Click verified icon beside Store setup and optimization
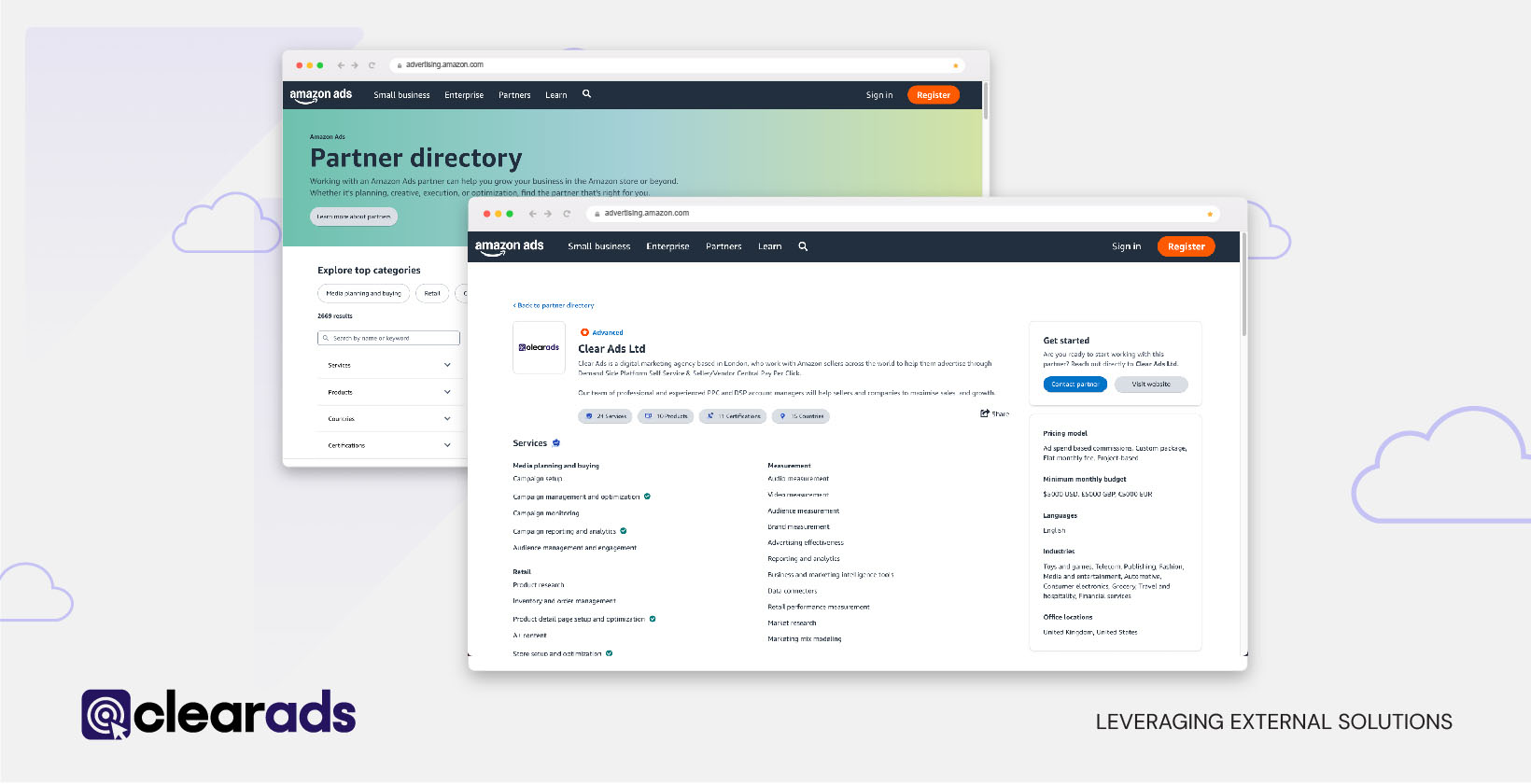1531x784 pixels. [610, 653]
